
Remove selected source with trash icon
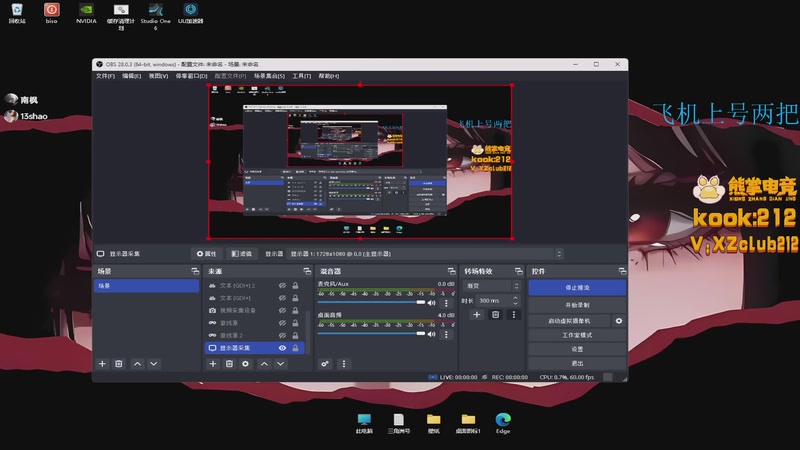[x=229, y=364]
